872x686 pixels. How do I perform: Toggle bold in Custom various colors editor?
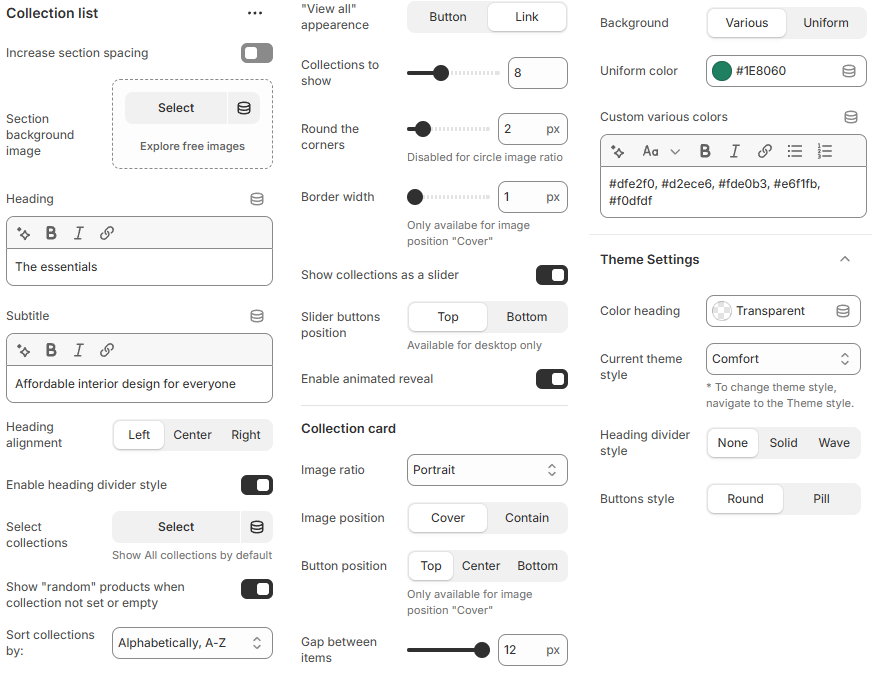point(705,151)
